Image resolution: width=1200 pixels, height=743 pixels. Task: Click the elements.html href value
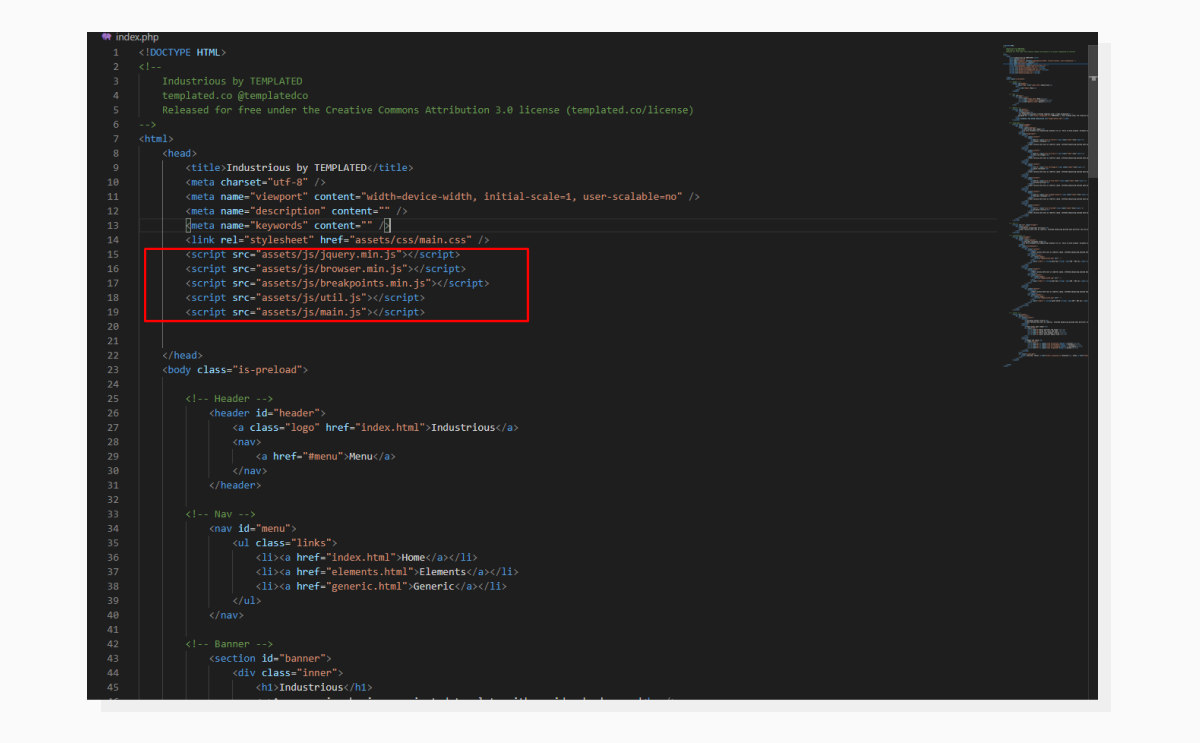tap(371, 571)
